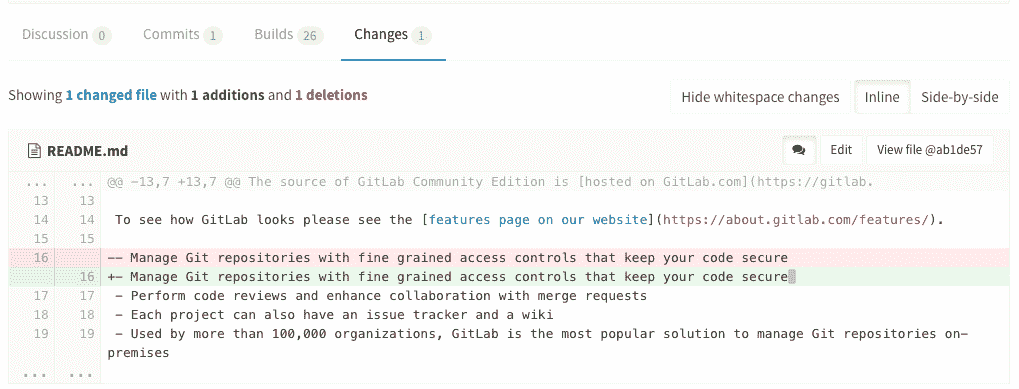Click the README.md file document icon
1019x389 pixels.
click(x=34, y=151)
